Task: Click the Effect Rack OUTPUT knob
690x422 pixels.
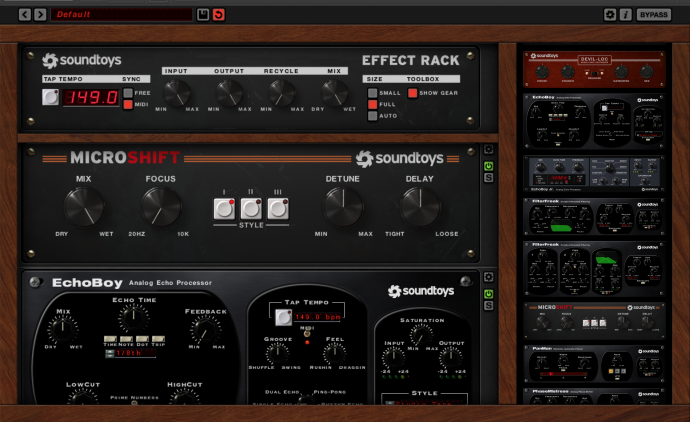Action: tap(229, 93)
